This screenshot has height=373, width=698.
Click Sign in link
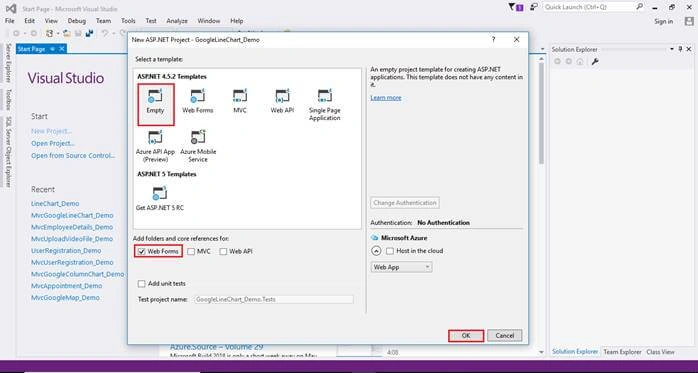663,21
